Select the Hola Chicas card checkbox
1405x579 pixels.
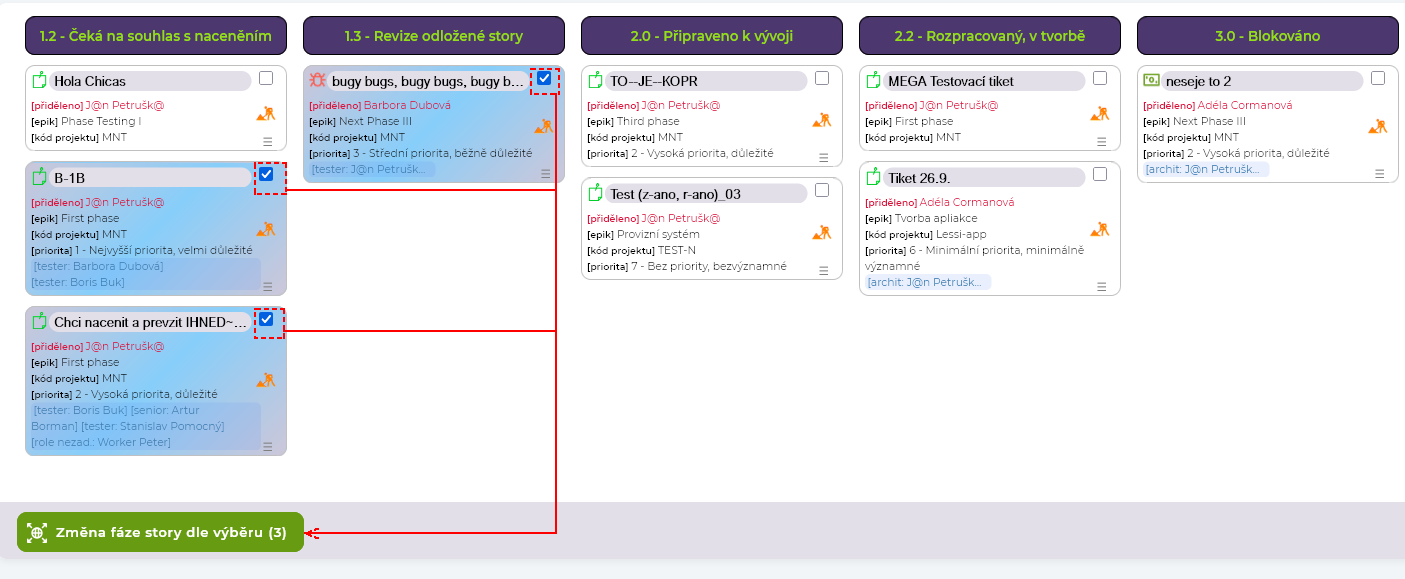[266, 78]
